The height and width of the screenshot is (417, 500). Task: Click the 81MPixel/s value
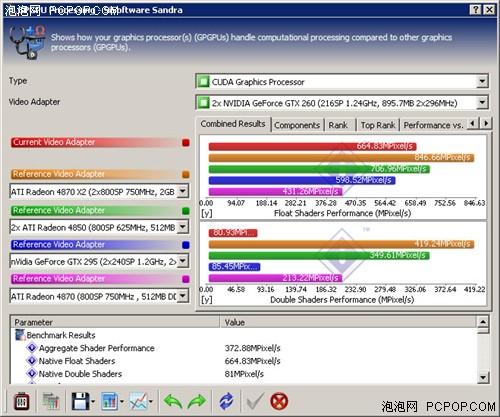(244, 374)
